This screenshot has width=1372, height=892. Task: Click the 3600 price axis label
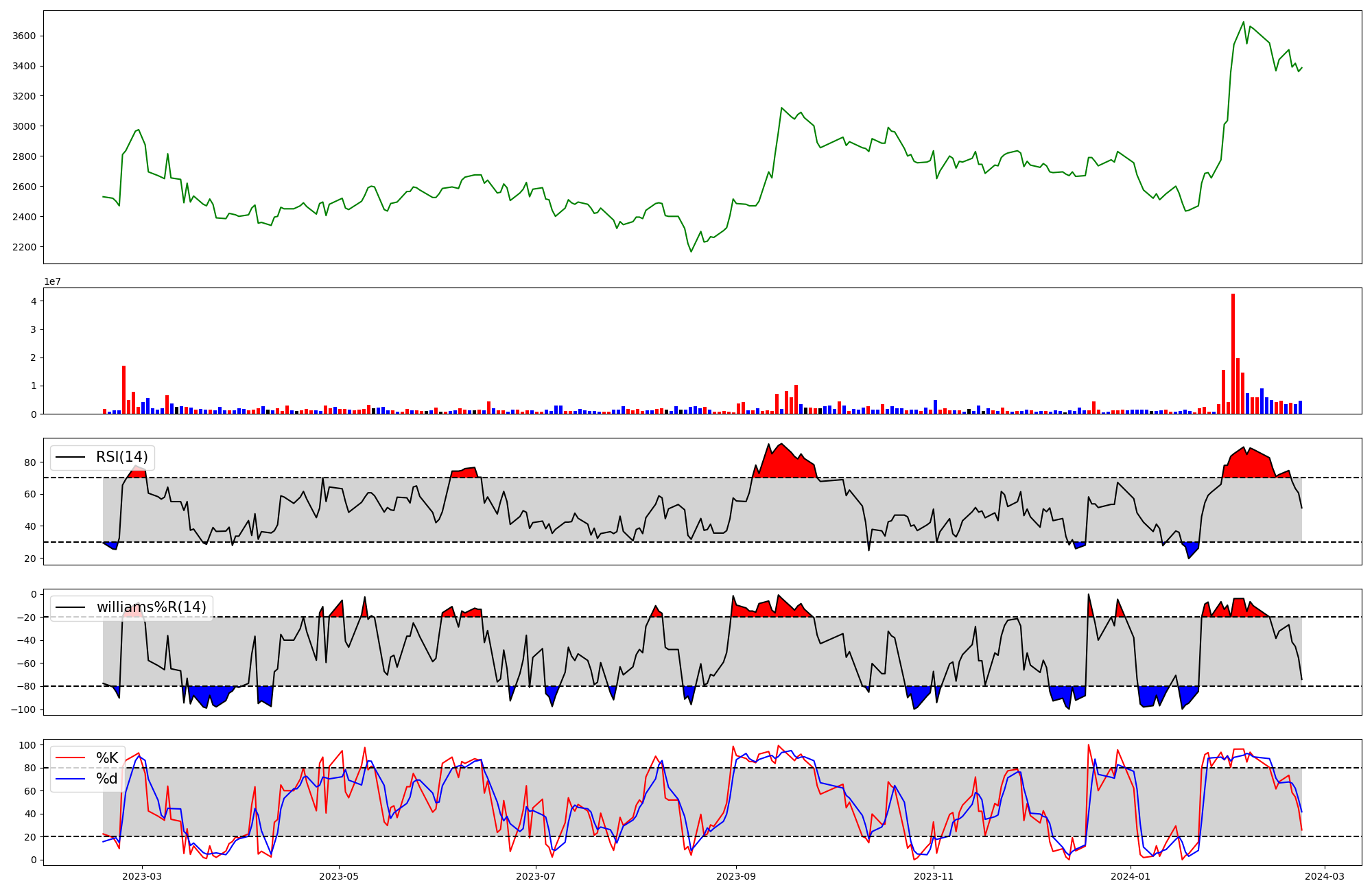tap(24, 36)
